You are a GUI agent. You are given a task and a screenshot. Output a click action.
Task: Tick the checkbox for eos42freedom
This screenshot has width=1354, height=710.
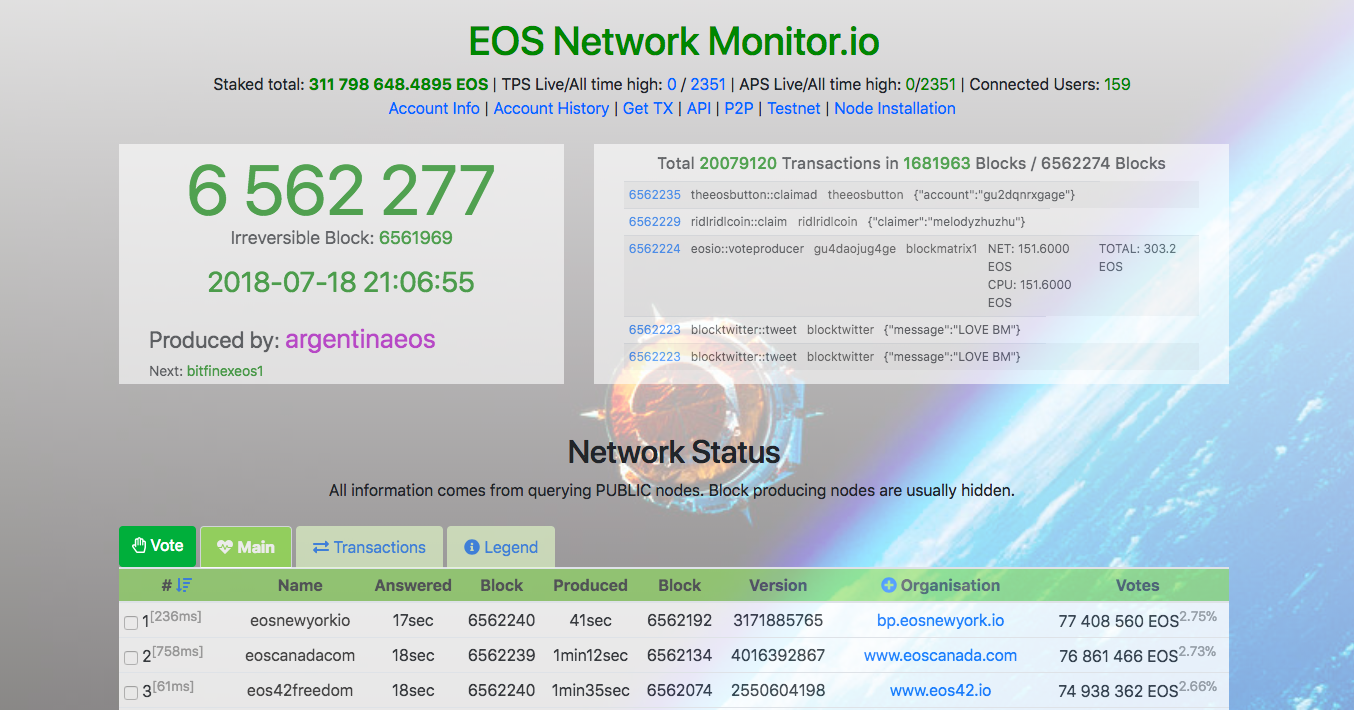tap(131, 693)
